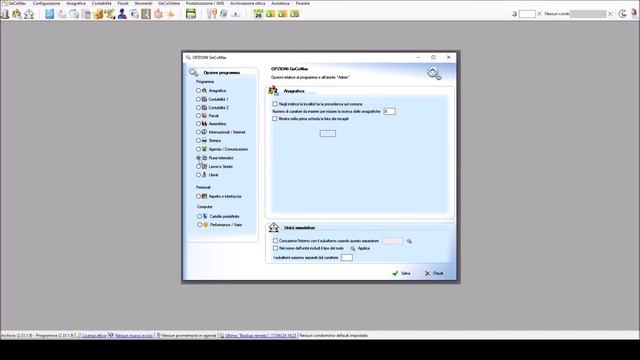This screenshot has height=360, width=640.
Task: Open the Anagrafica menu in menu bar
Action: pyautogui.click(x=76, y=3)
